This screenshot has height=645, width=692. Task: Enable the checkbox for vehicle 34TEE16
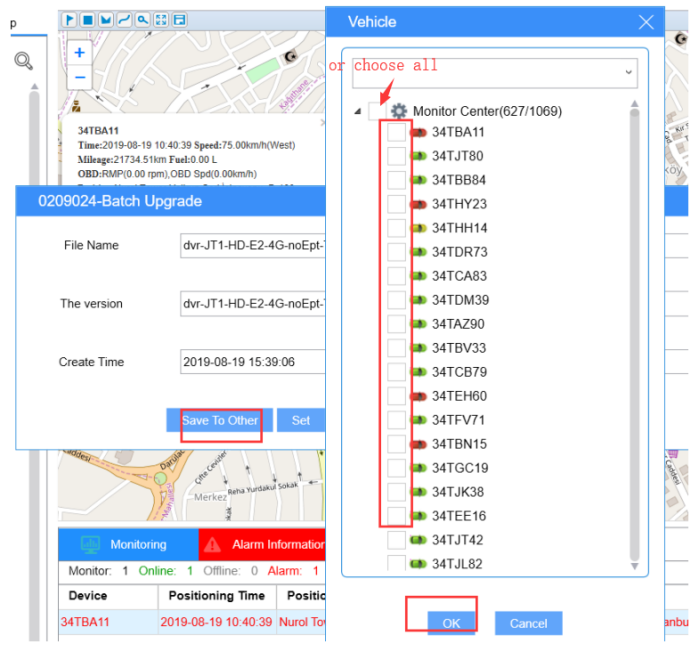point(397,516)
